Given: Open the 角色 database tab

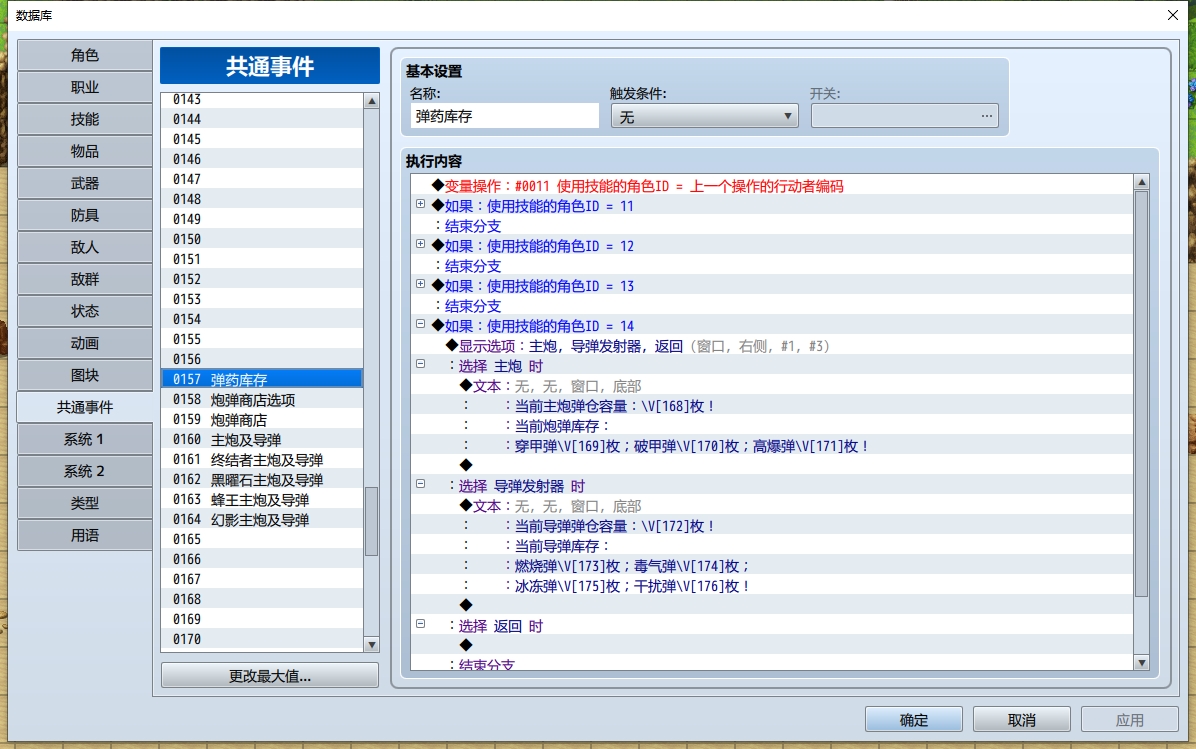Looking at the screenshot, I should point(85,56).
